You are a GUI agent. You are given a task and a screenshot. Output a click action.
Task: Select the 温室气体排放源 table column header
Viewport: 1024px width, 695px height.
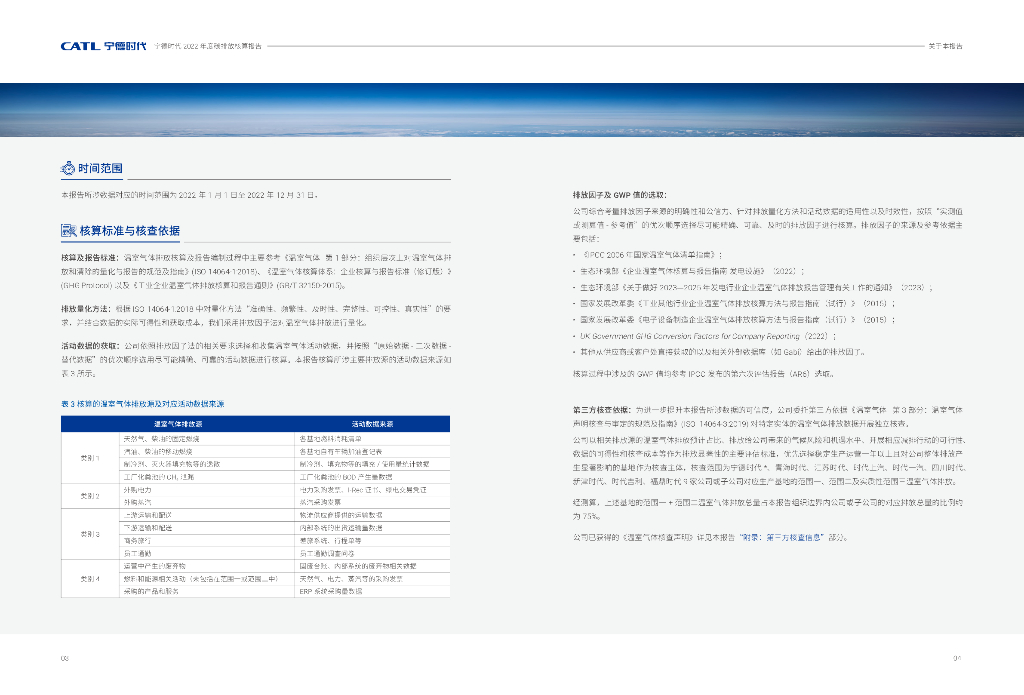tap(178, 425)
